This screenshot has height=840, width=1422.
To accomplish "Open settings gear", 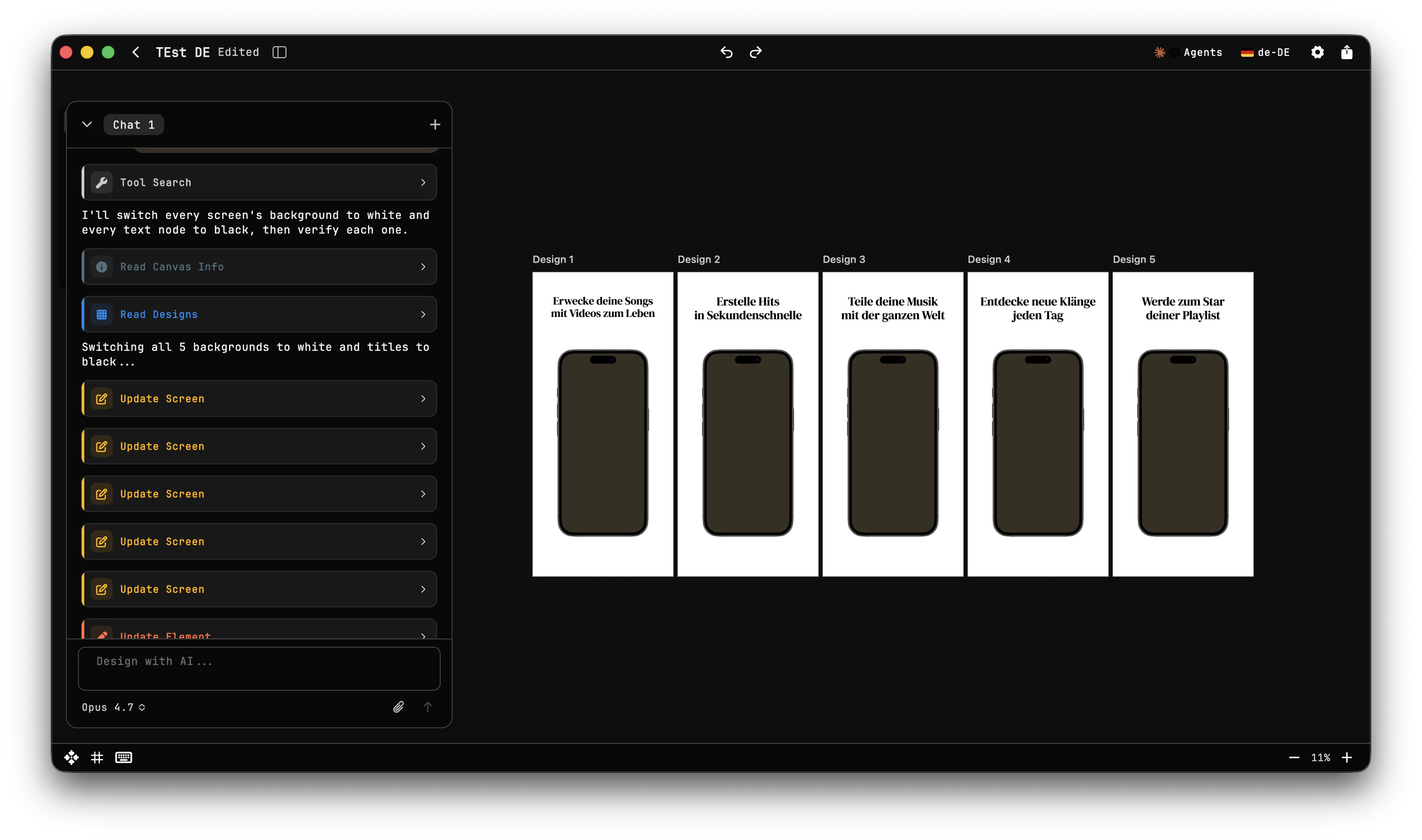I will click(1317, 52).
